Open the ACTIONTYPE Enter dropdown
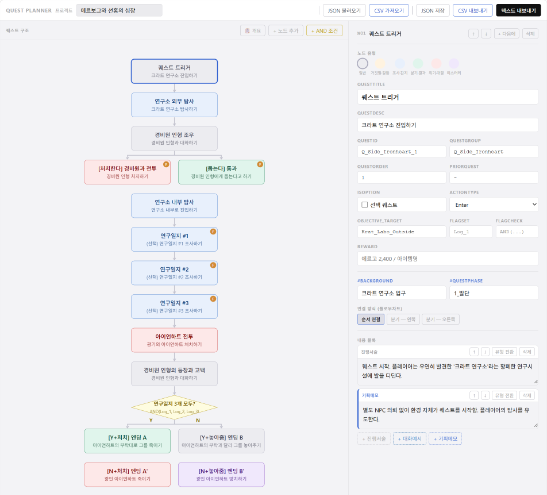The image size is (547, 495). coord(494,205)
